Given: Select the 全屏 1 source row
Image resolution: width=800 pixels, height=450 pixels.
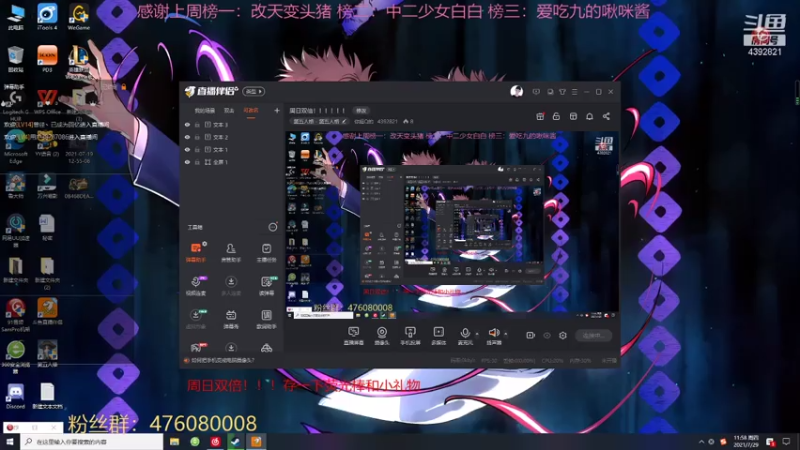Looking at the screenshot, I should [232, 162].
